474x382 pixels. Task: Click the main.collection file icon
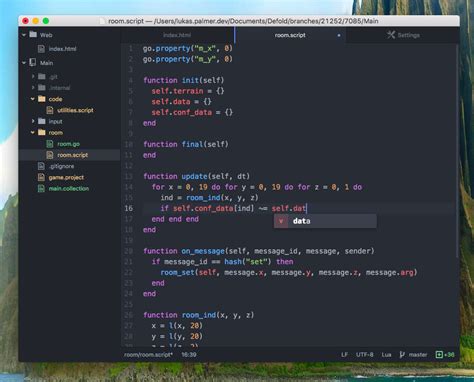(41, 188)
